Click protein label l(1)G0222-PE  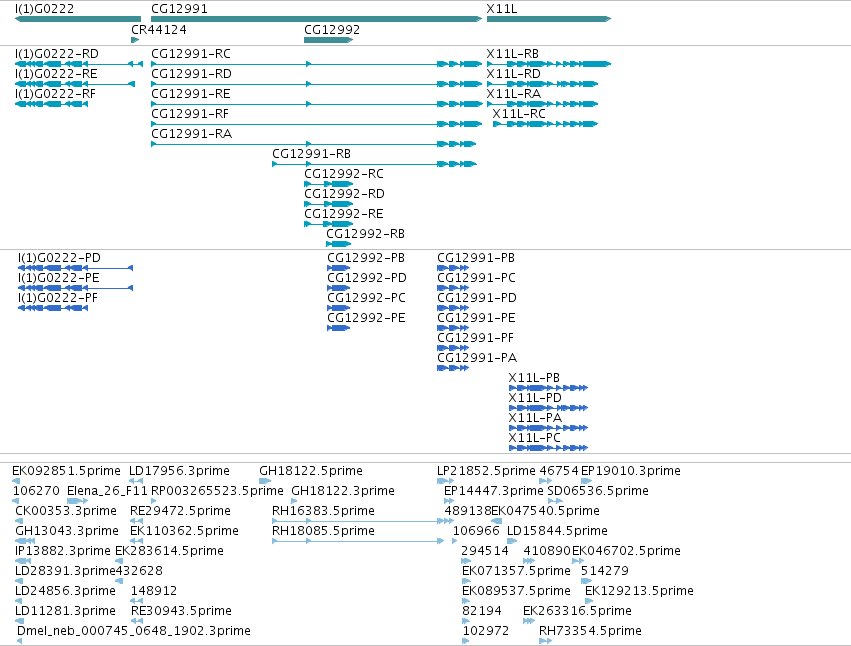point(59,278)
